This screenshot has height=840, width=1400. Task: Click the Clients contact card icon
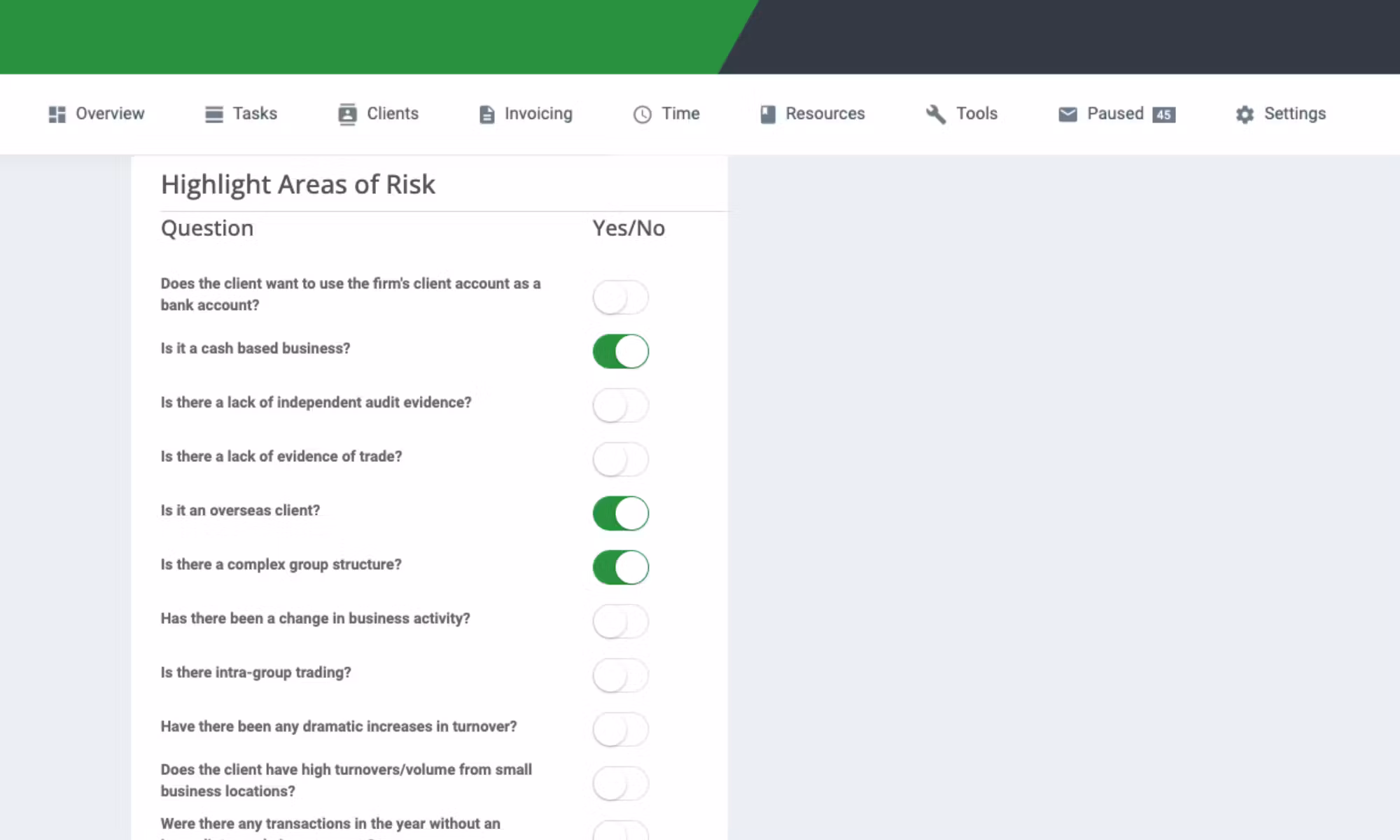(x=348, y=113)
